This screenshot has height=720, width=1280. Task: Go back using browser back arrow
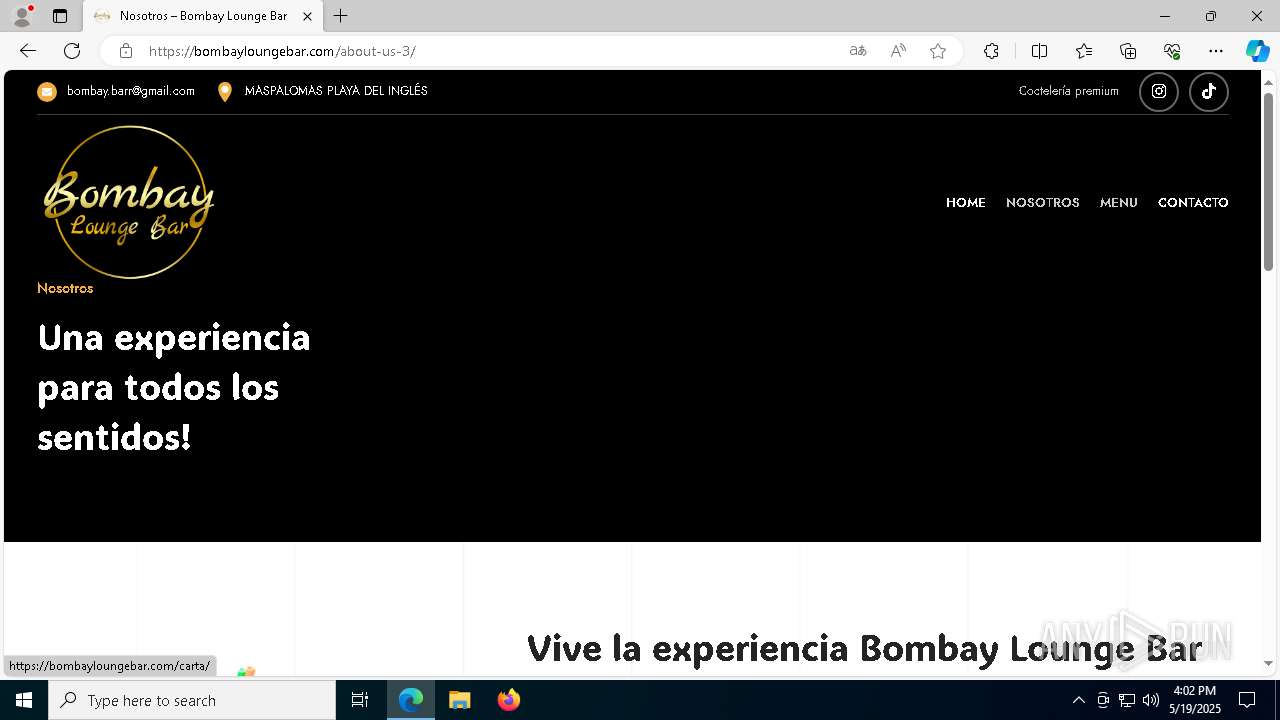(x=28, y=51)
